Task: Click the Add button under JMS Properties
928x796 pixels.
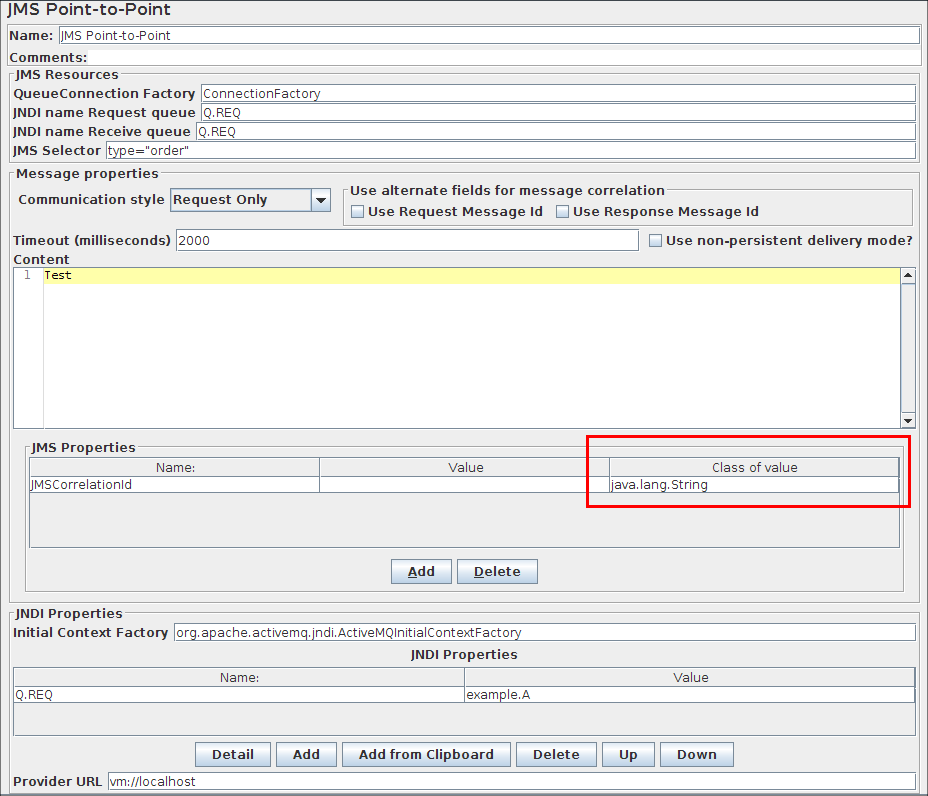Action: [x=421, y=572]
